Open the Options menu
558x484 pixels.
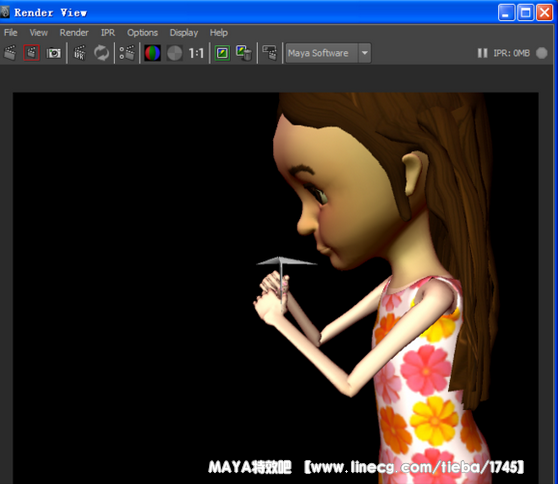(142, 33)
